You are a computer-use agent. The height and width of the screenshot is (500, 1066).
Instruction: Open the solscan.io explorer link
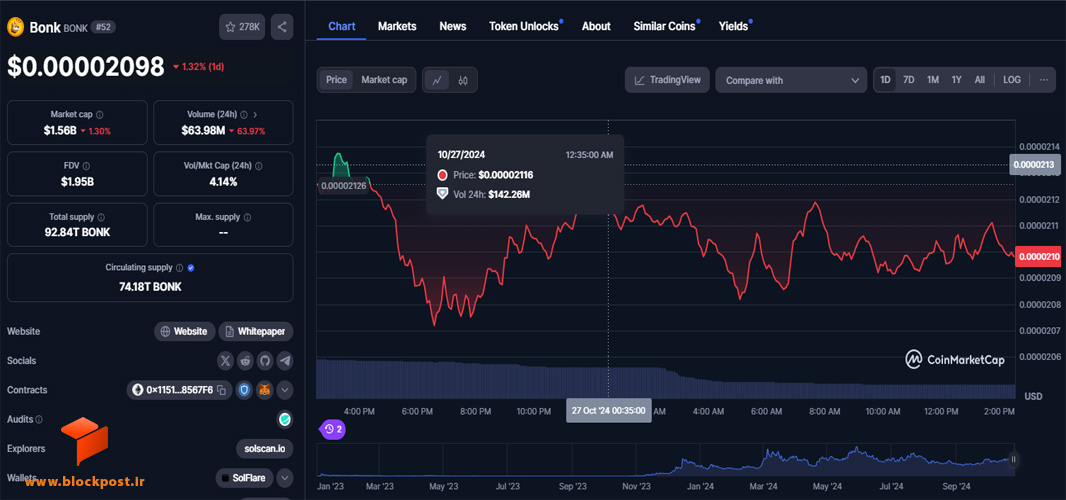pos(264,449)
